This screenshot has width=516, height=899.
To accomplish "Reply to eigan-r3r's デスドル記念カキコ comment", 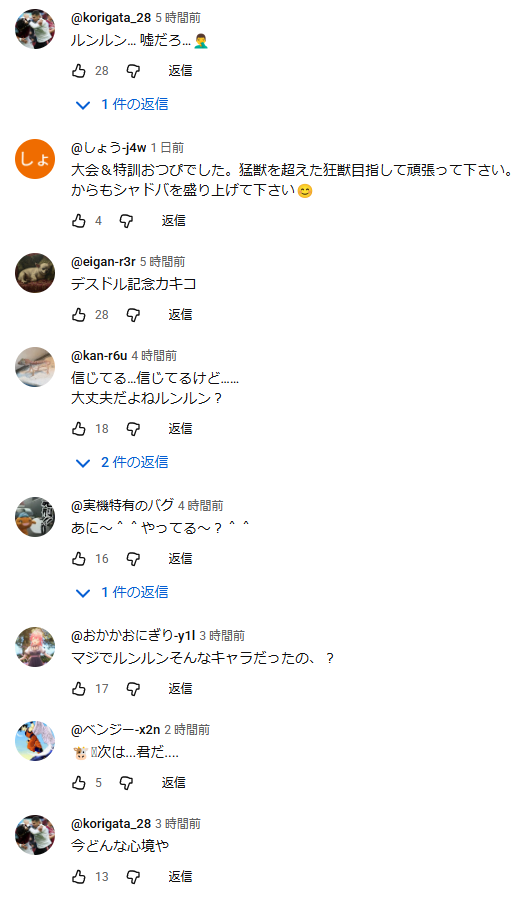I will pos(180,315).
